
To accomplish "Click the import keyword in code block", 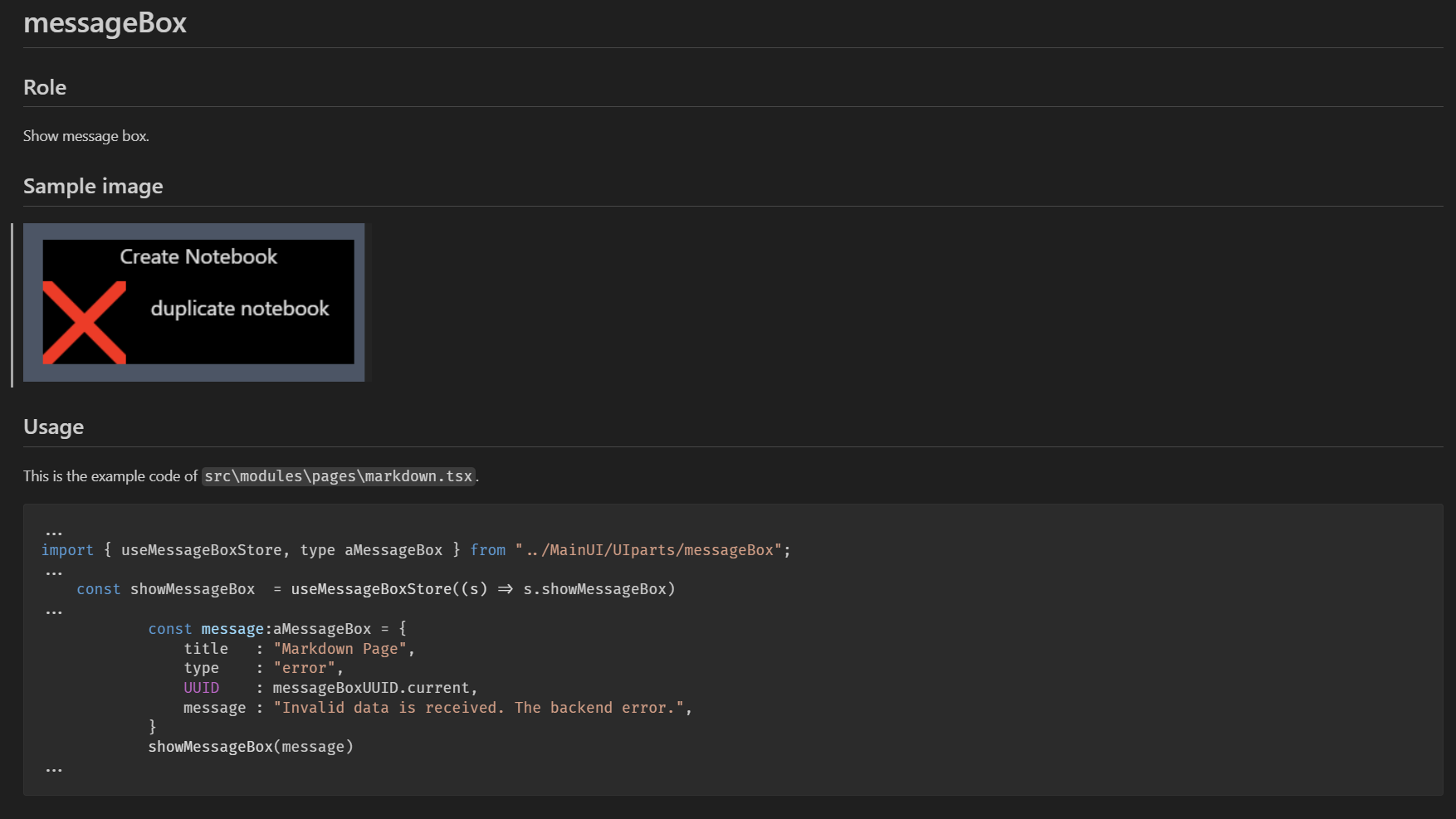I will click(x=67, y=550).
